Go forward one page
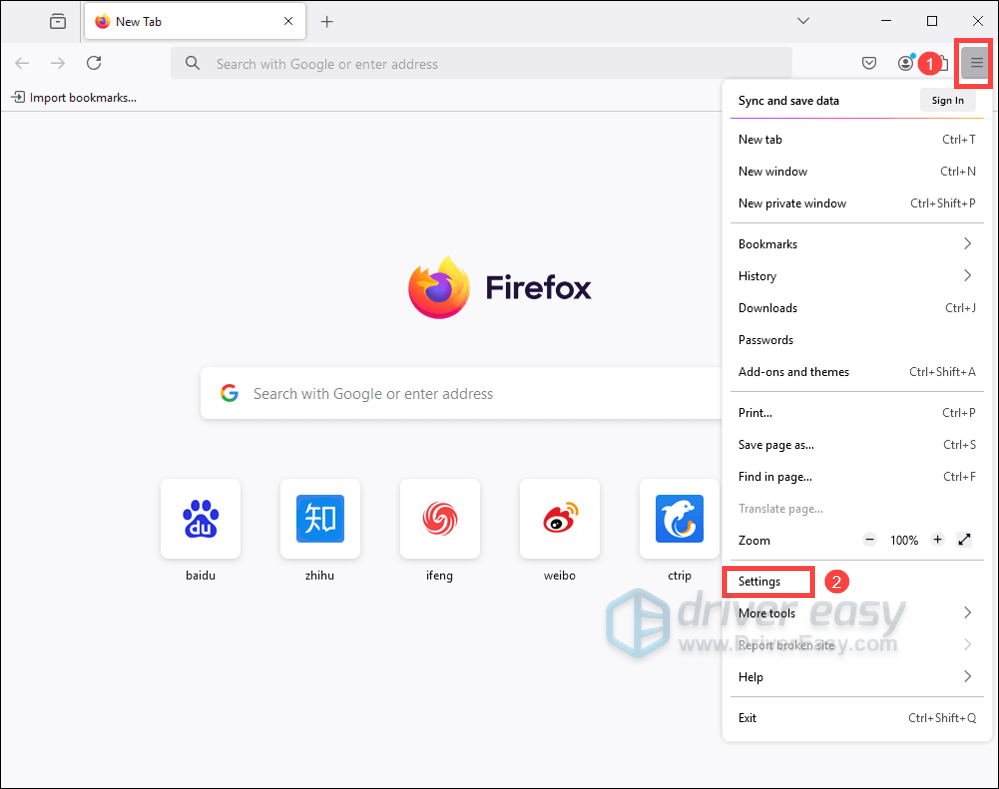 coord(58,63)
